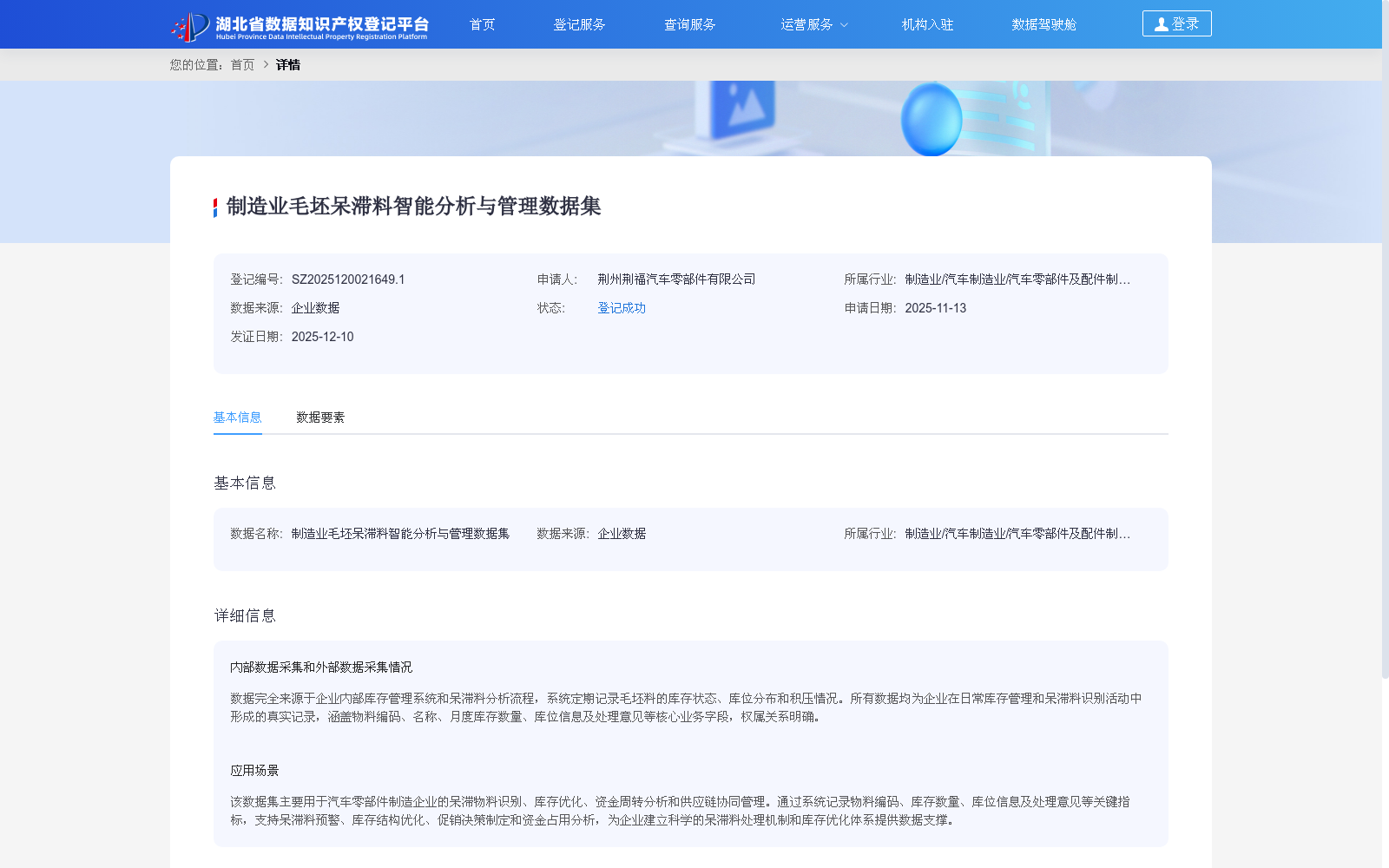
Task: Click 数据名称 value in 基本信息 section
Action: pos(400,534)
